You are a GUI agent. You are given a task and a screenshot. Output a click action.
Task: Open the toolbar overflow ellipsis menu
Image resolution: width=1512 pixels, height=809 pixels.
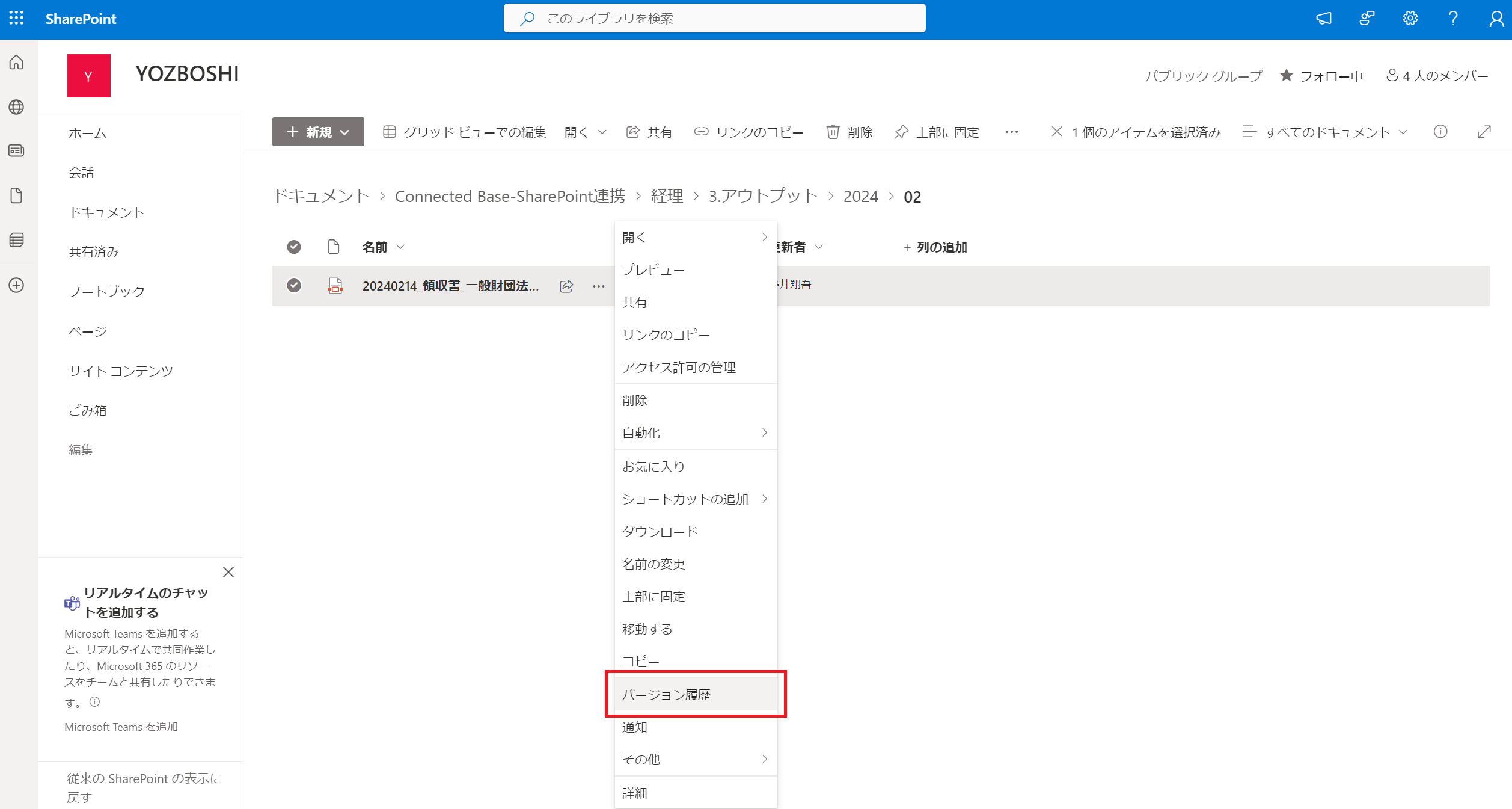[x=1012, y=132]
